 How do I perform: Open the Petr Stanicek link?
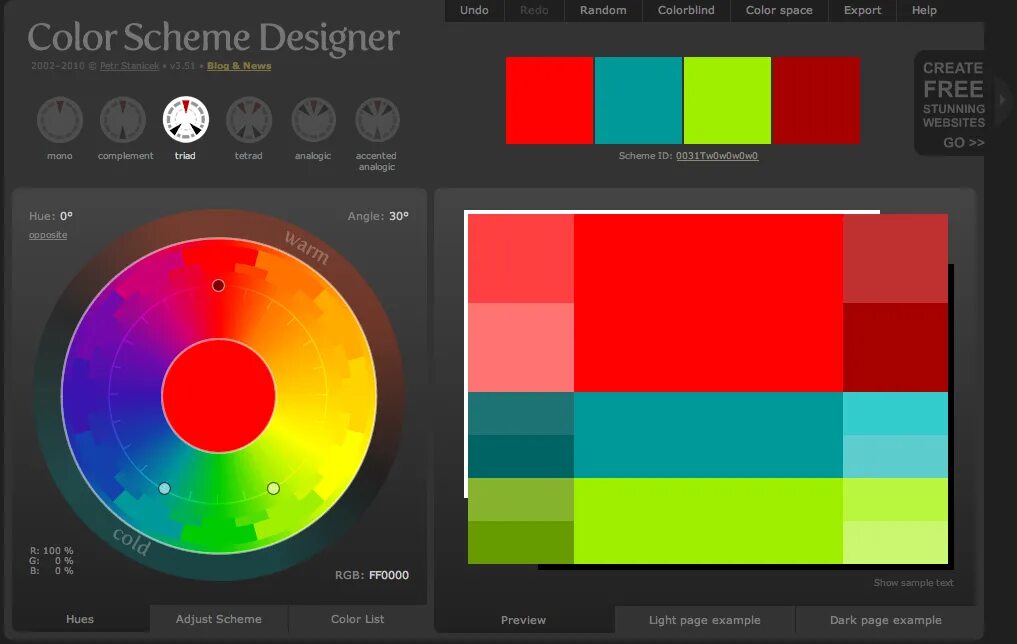point(129,66)
